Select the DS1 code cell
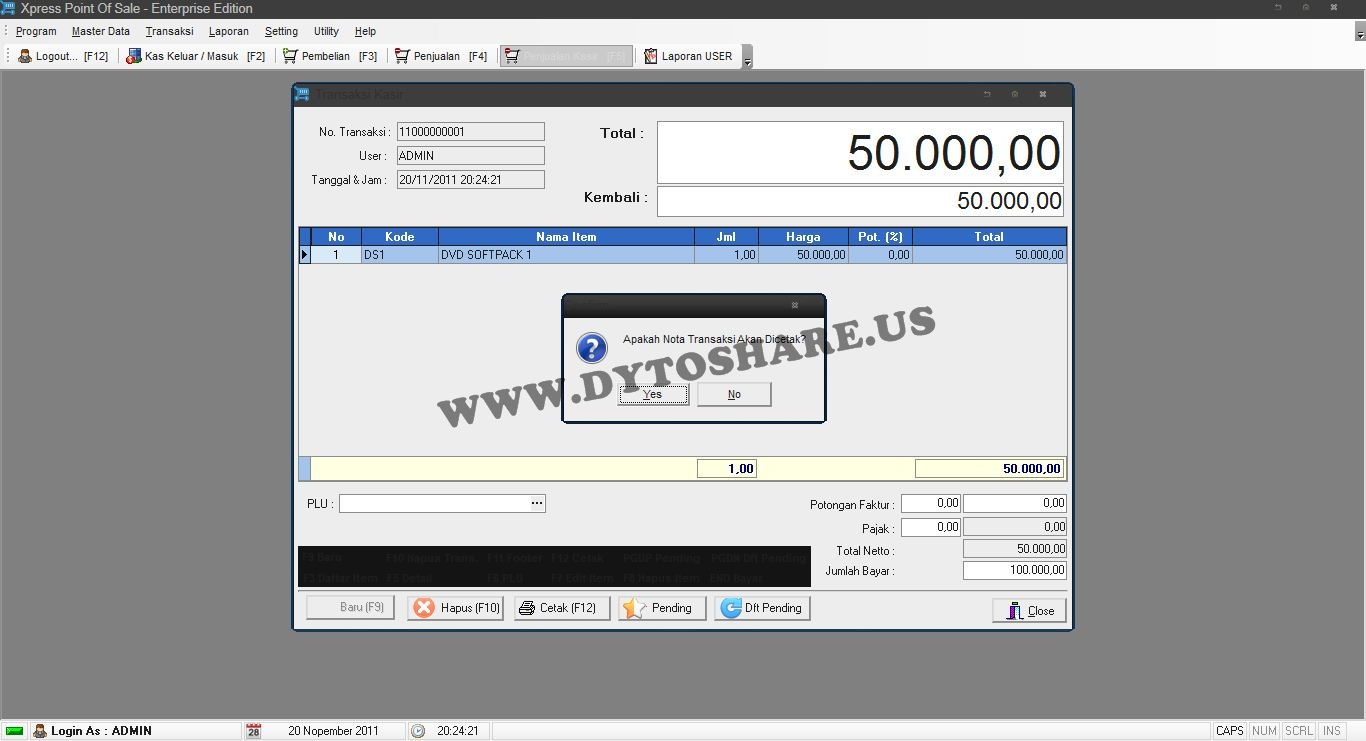 click(400, 255)
